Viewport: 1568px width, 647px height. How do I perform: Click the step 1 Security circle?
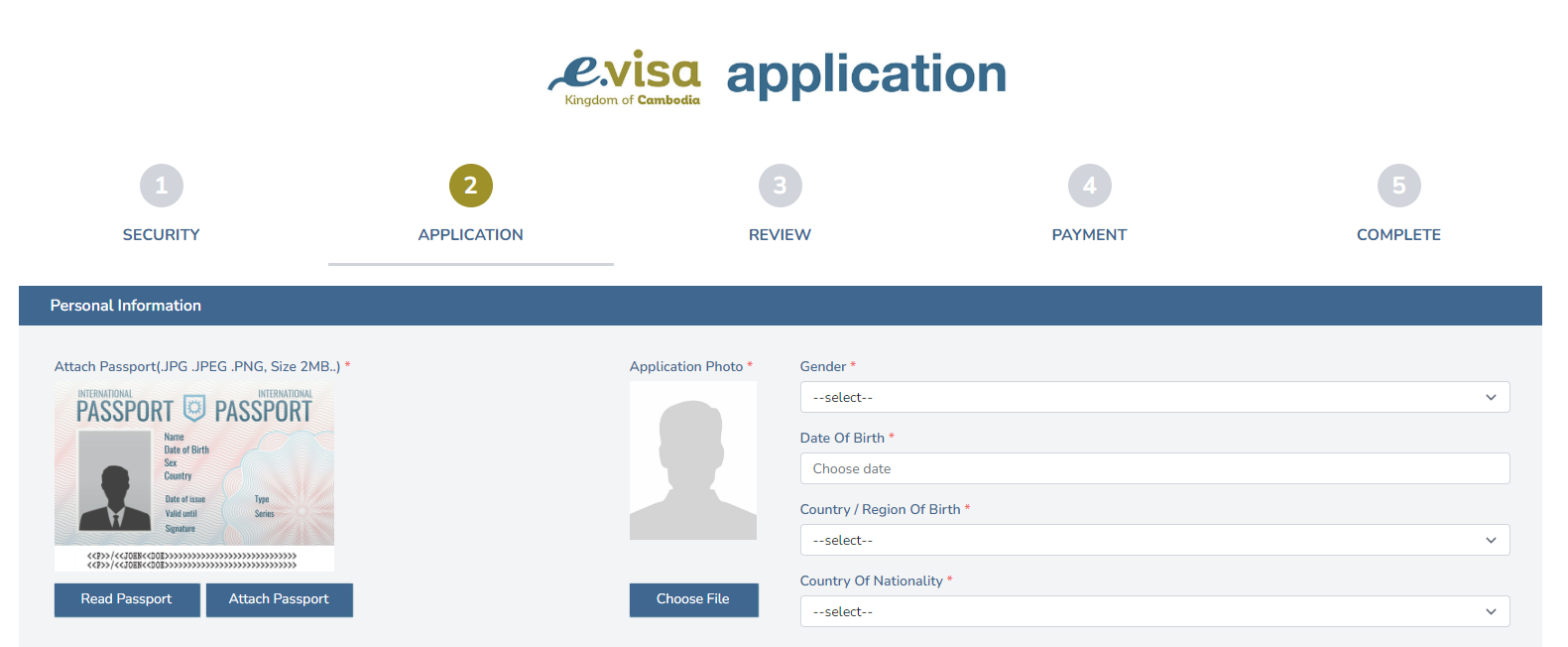162,186
